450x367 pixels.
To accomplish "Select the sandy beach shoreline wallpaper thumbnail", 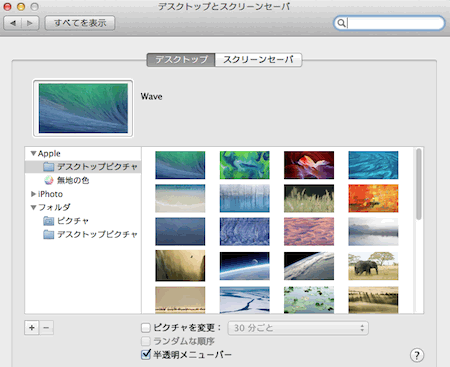I will (180, 198).
